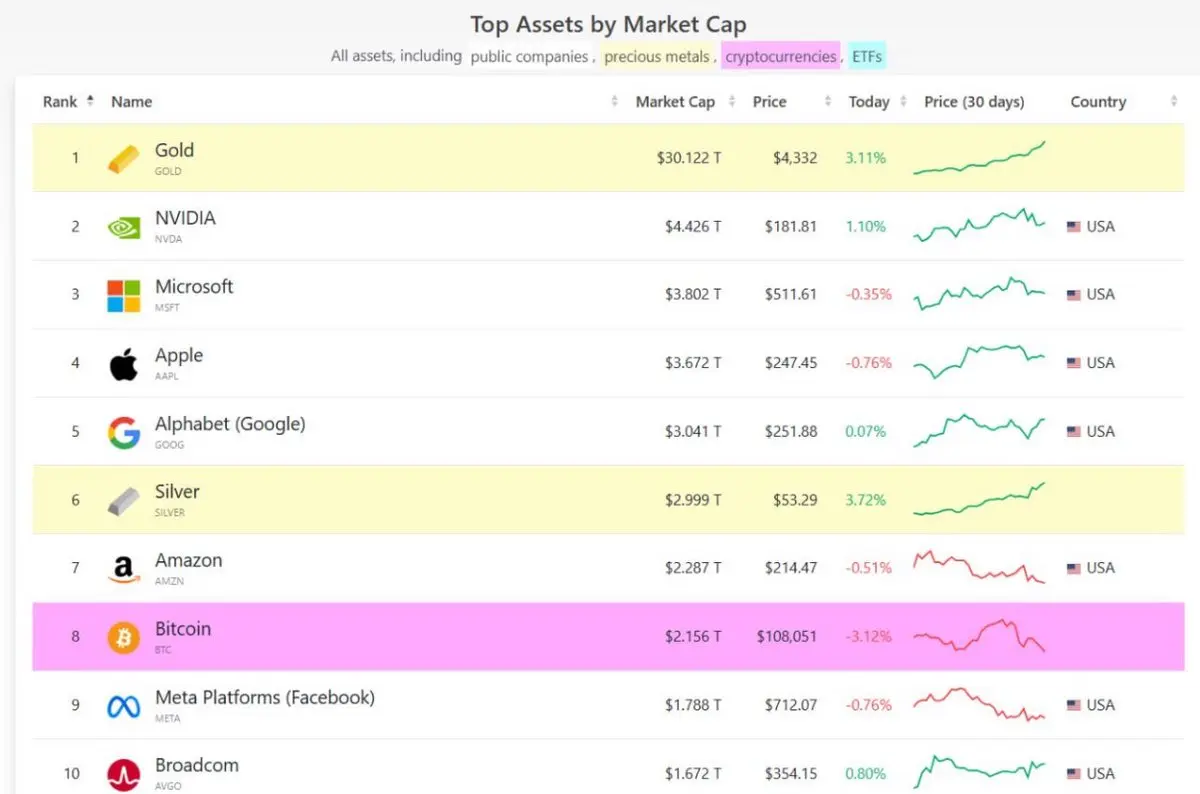This screenshot has height=794, width=1200.
Task: Click Alphabet's 30-day price sparkline
Action: coord(979,430)
